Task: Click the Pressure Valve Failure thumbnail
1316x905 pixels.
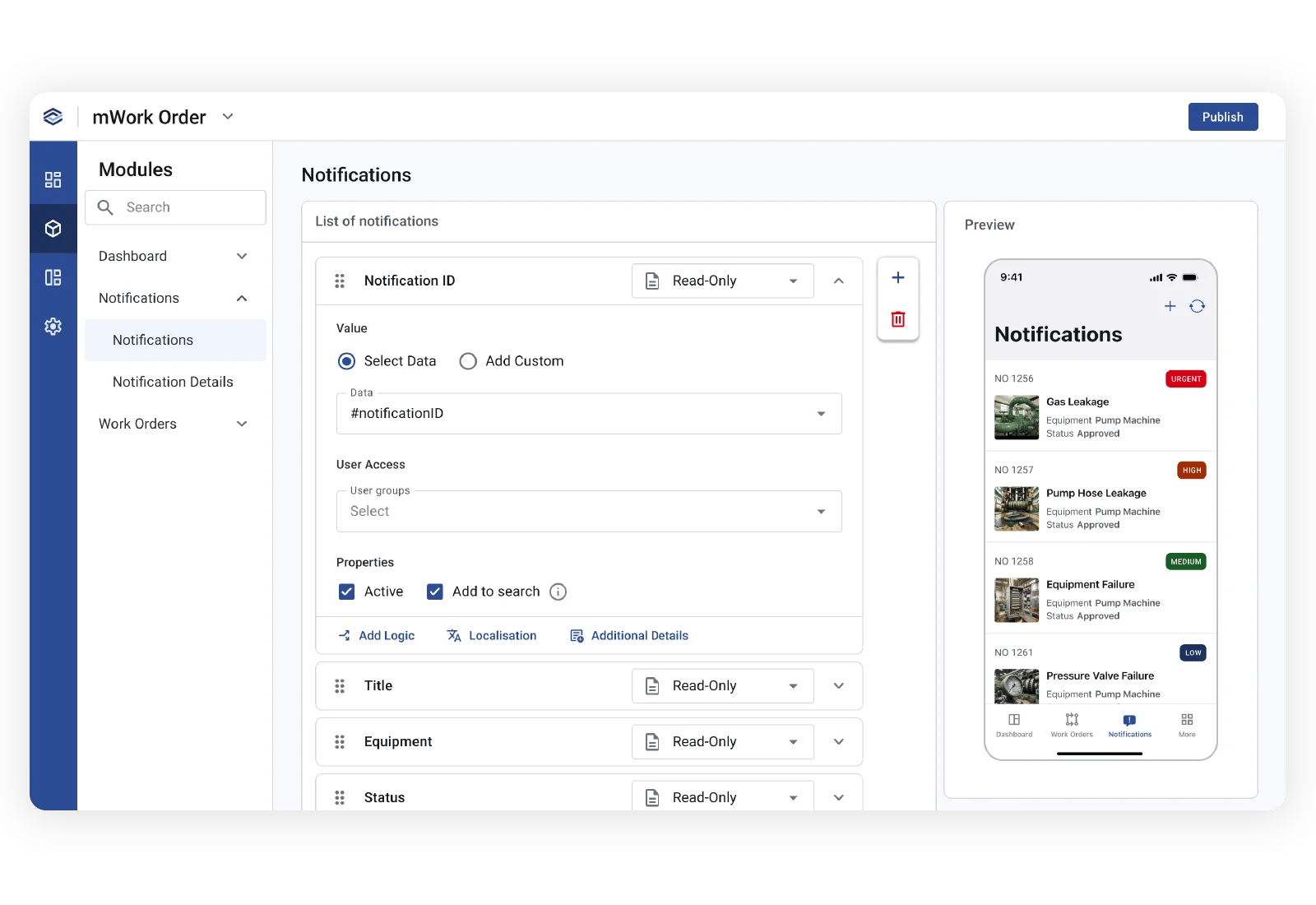Action: tap(1017, 686)
